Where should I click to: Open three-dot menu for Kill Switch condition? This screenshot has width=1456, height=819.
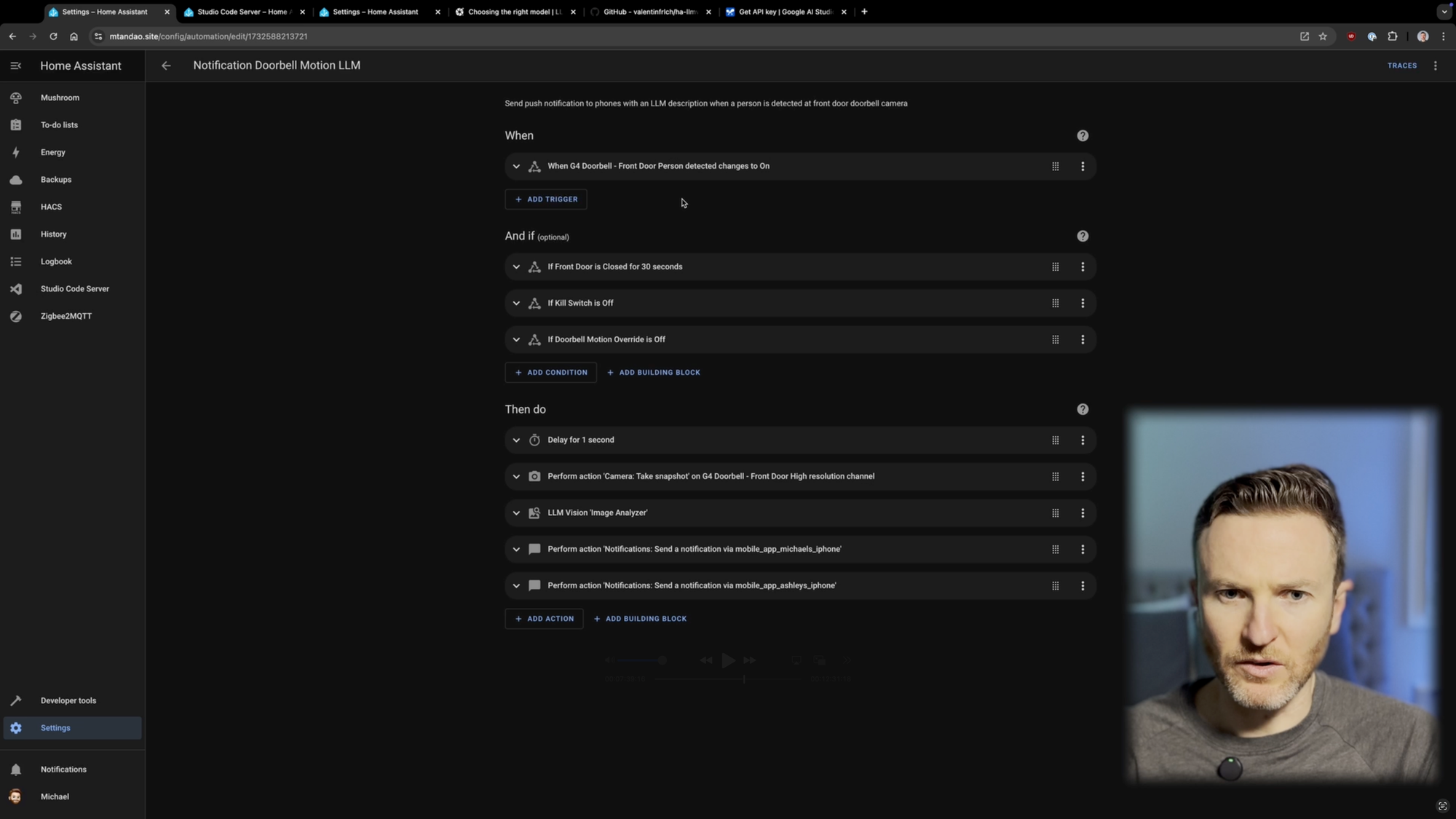(1083, 304)
